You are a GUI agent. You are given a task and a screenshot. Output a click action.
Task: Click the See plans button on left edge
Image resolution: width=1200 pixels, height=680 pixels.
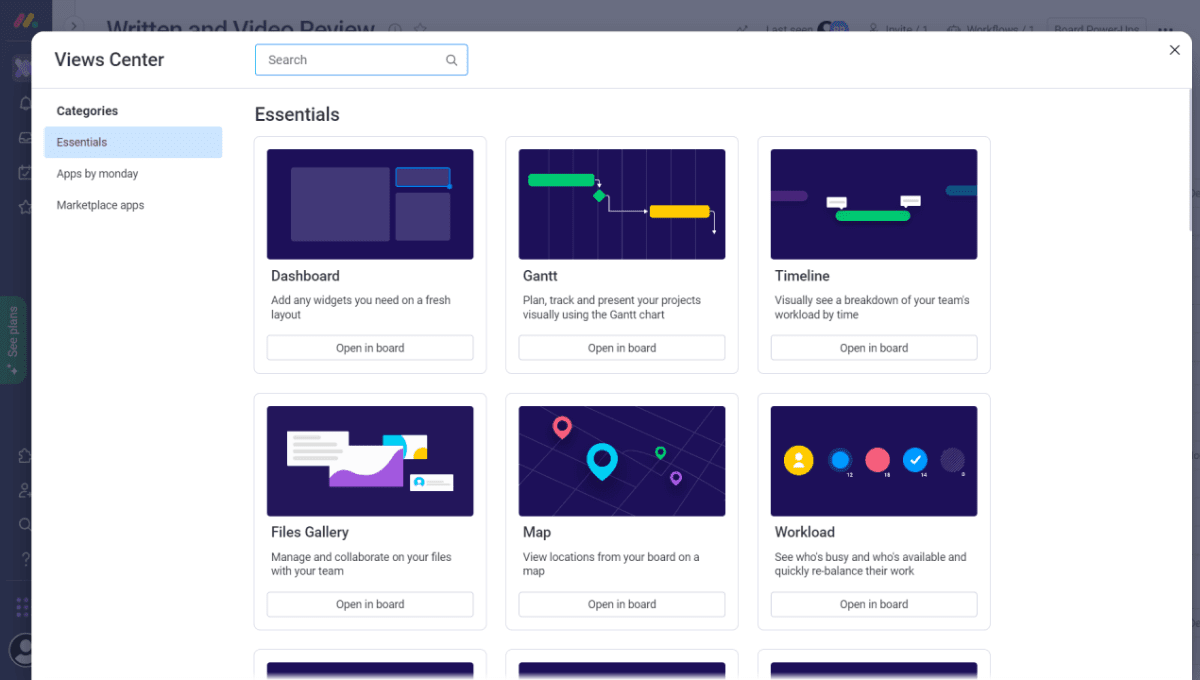pos(13,340)
